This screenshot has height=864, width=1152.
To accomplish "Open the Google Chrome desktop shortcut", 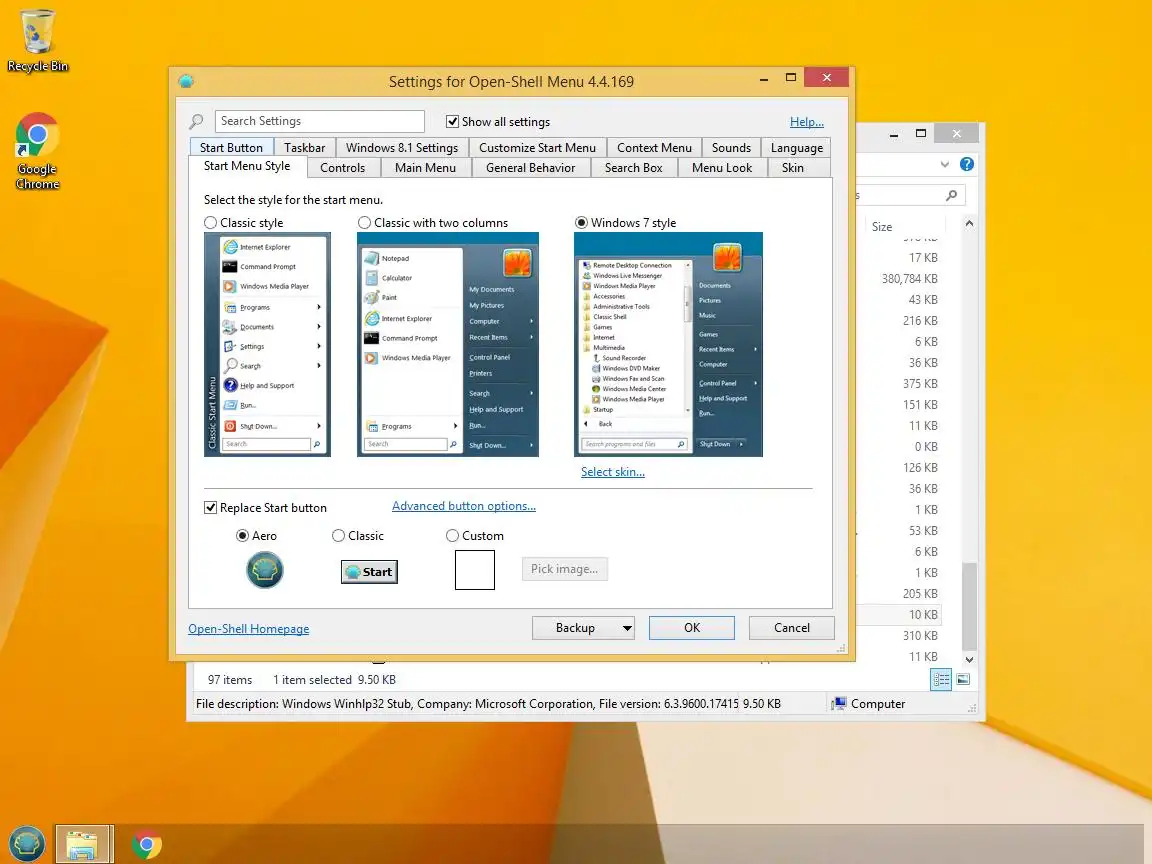I will click(x=37, y=151).
